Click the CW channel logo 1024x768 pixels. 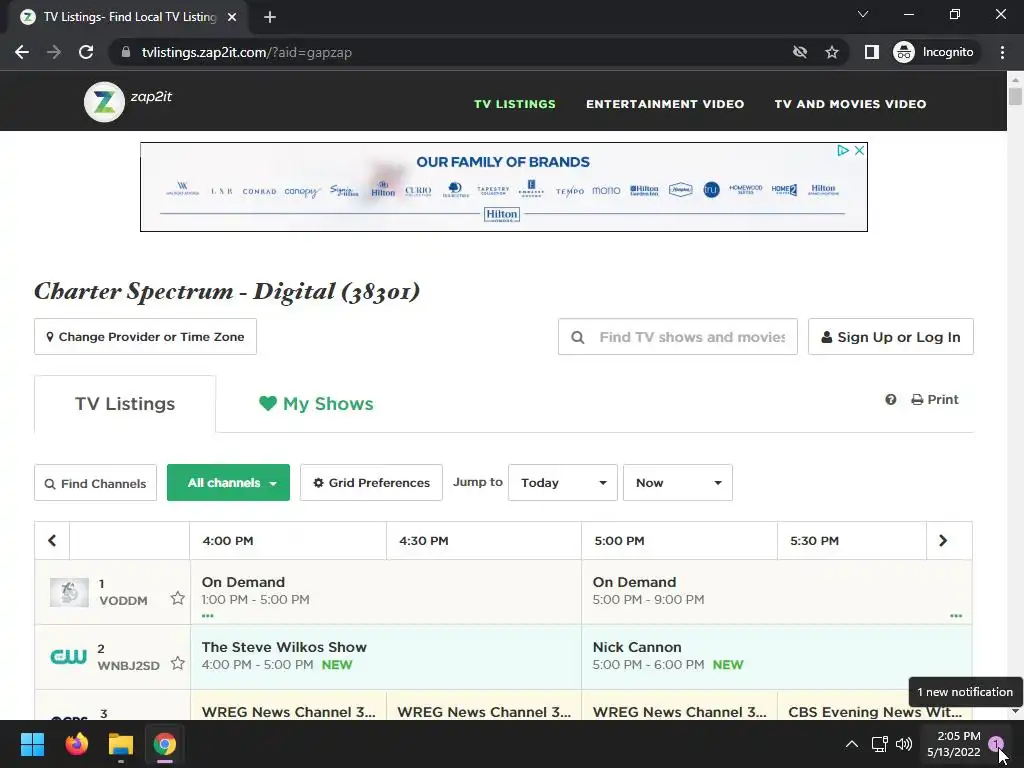coord(69,656)
